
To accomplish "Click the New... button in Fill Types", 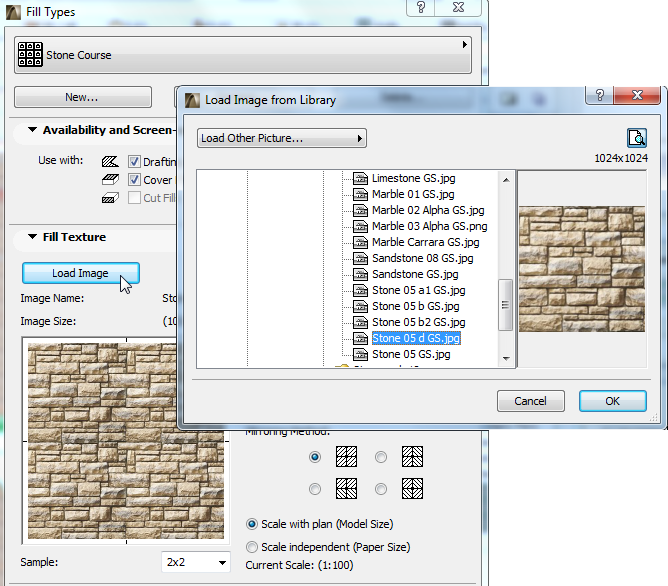I will coord(83,97).
